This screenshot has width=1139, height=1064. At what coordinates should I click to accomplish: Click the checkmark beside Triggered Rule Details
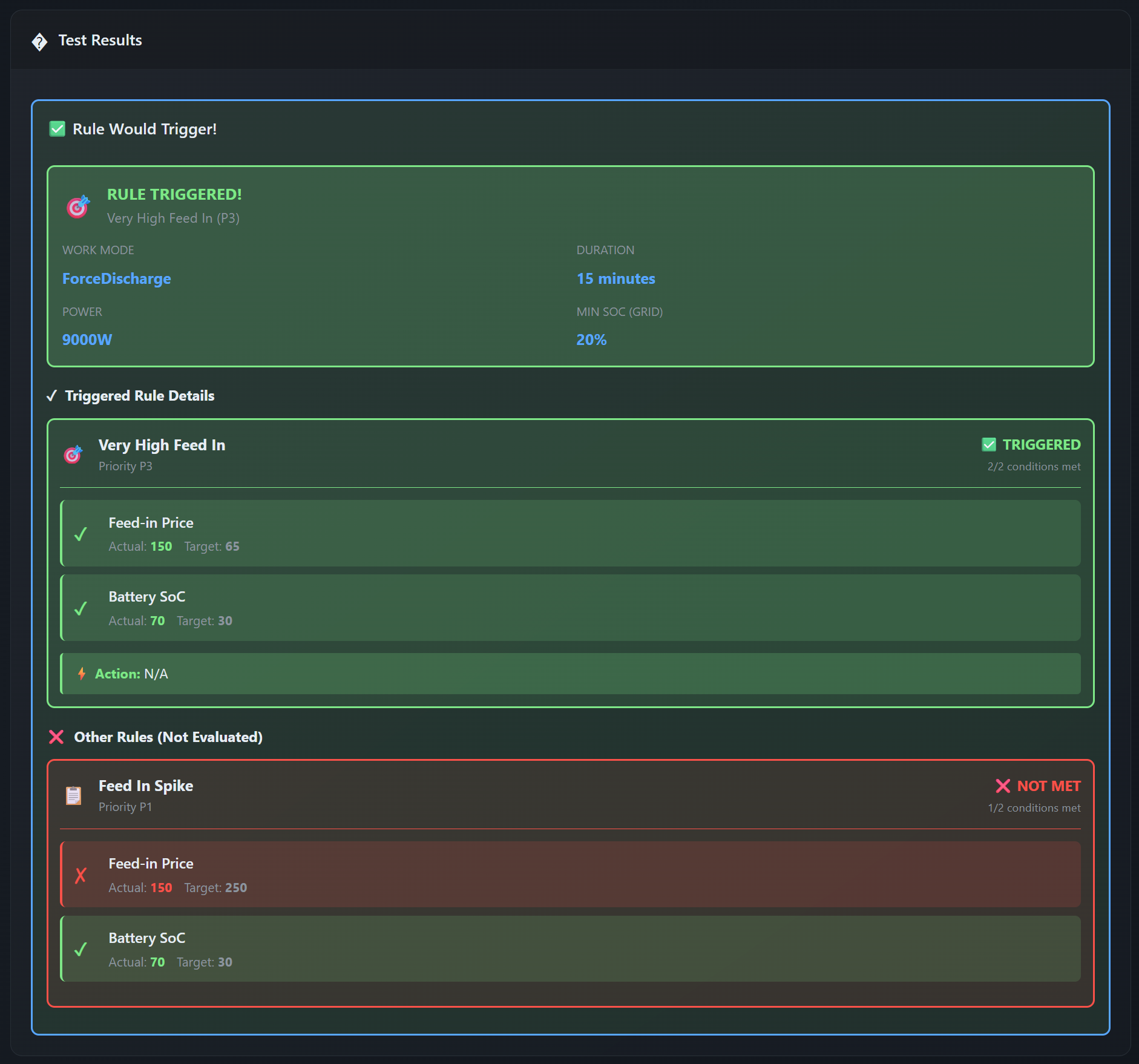click(53, 396)
